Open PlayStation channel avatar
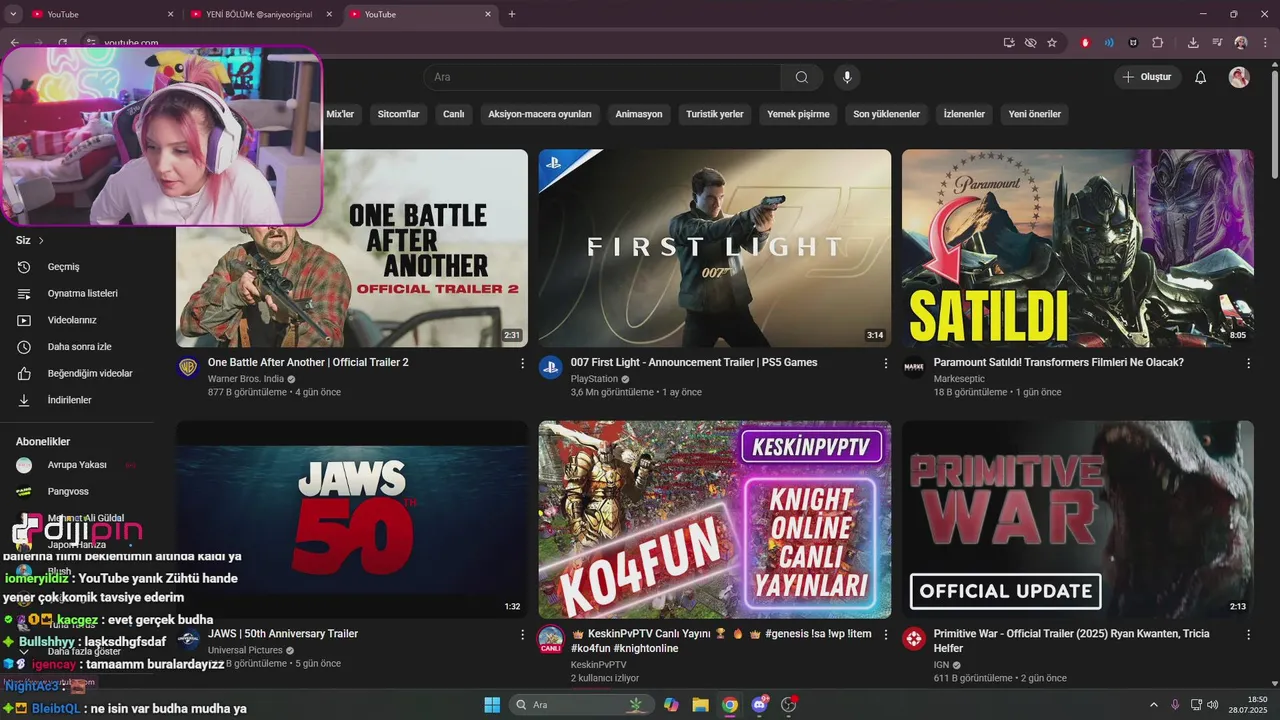This screenshot has height=720, width=1280. tap(550, 367)
